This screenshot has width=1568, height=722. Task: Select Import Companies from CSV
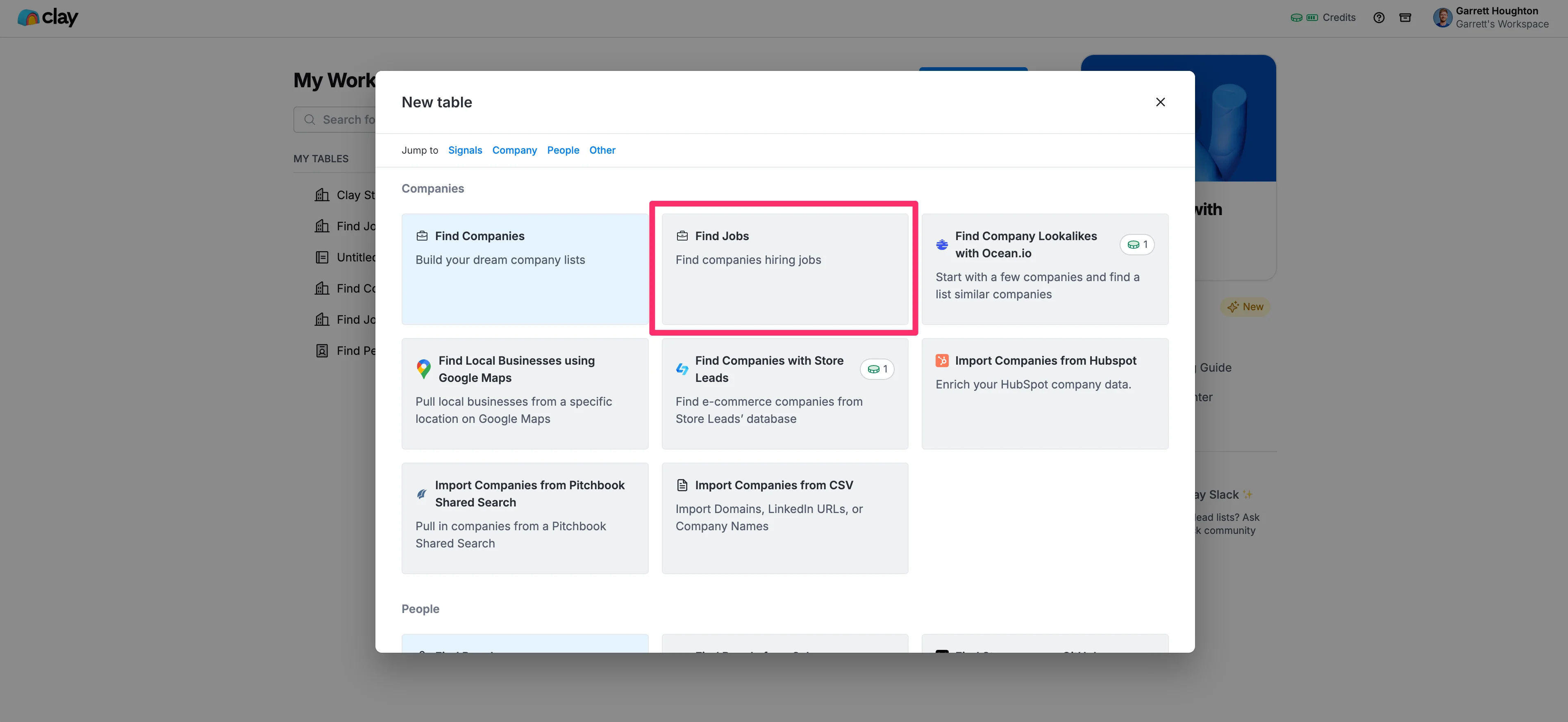click(x=784, y=518)
